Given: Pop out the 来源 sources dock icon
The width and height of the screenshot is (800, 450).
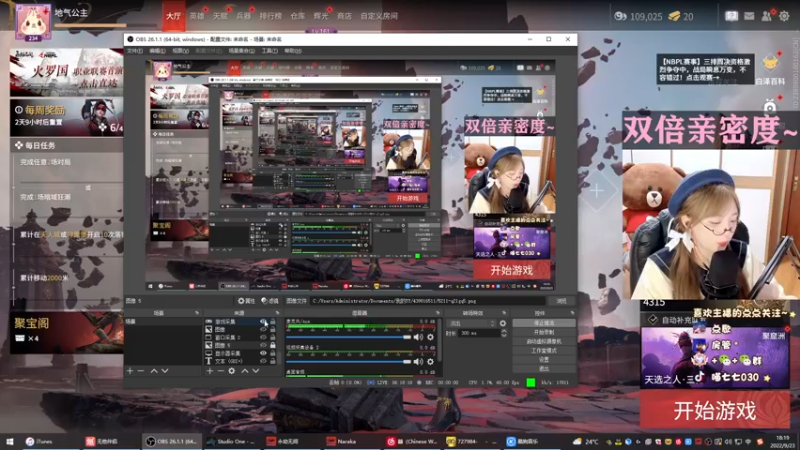Looking at the screenshot, I should (277, 313).
